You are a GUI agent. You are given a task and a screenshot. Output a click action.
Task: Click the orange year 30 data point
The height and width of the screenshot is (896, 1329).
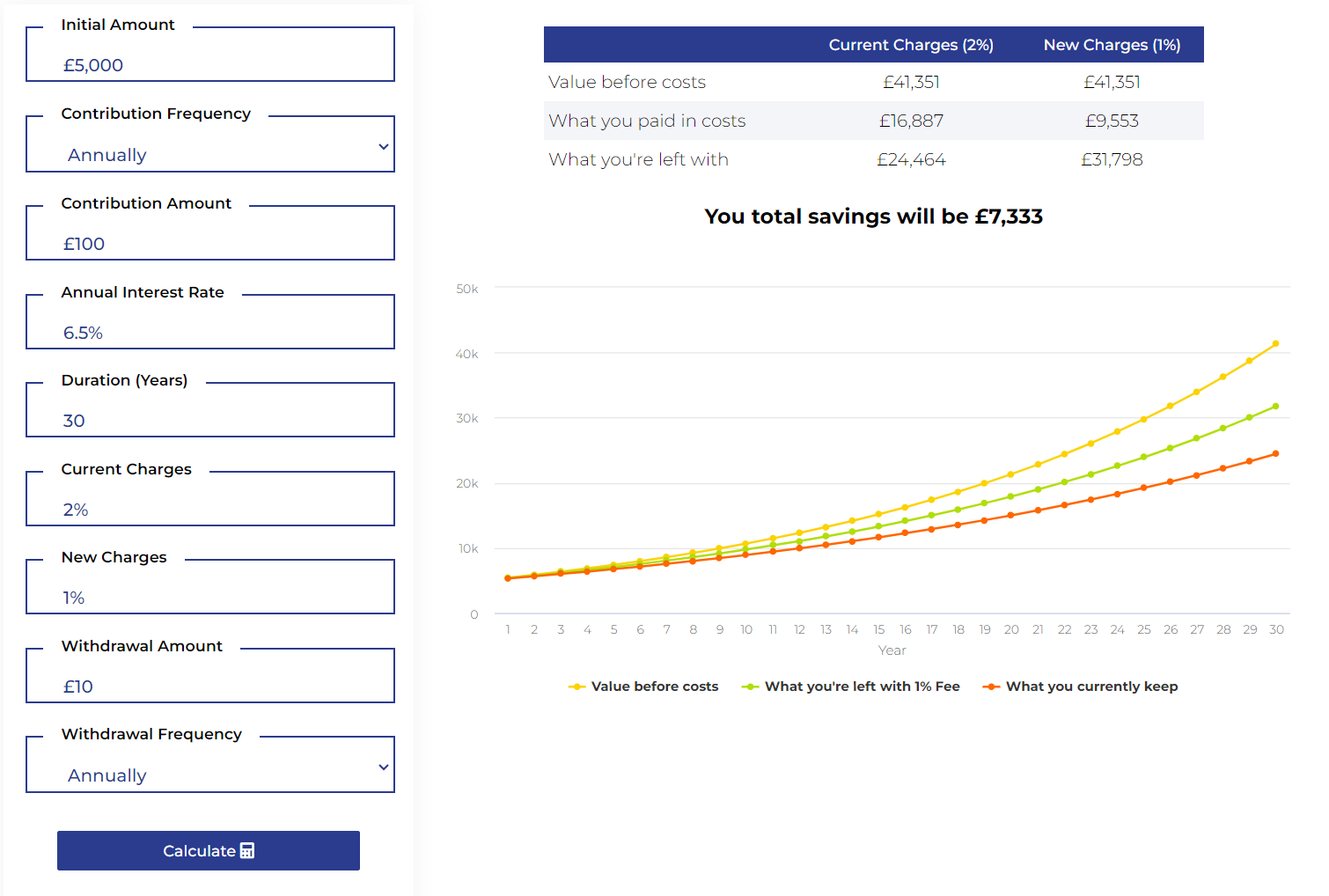(1275, 454)
